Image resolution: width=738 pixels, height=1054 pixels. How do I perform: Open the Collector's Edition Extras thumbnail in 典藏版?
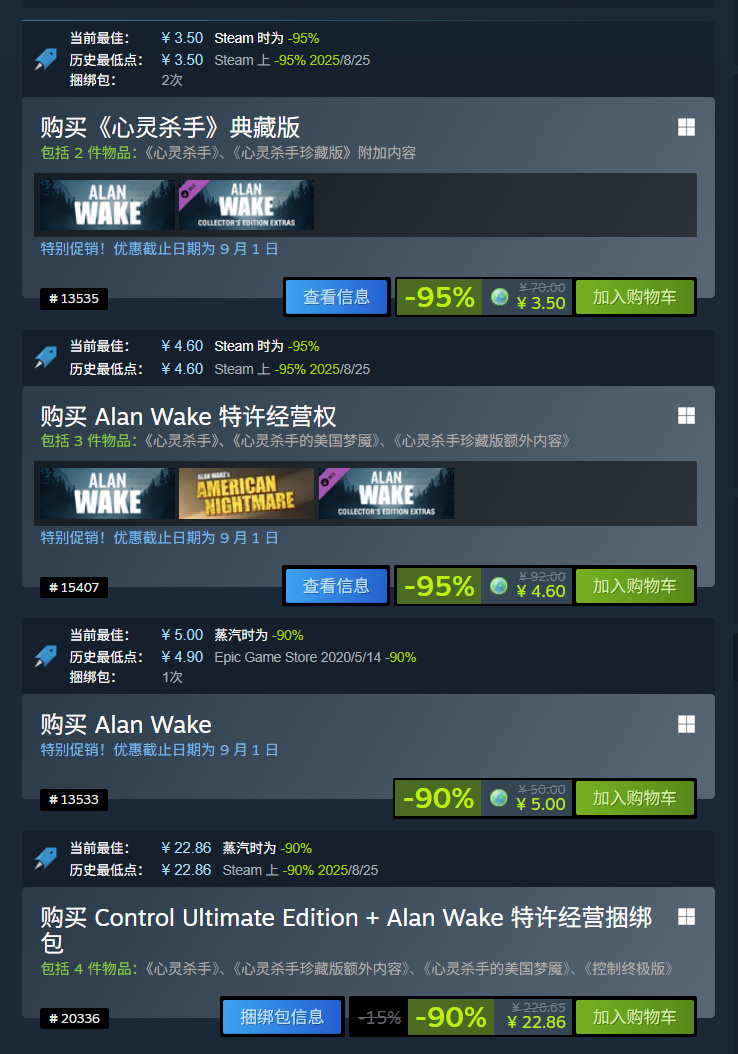pyautogui.click(x=247, y=204)
